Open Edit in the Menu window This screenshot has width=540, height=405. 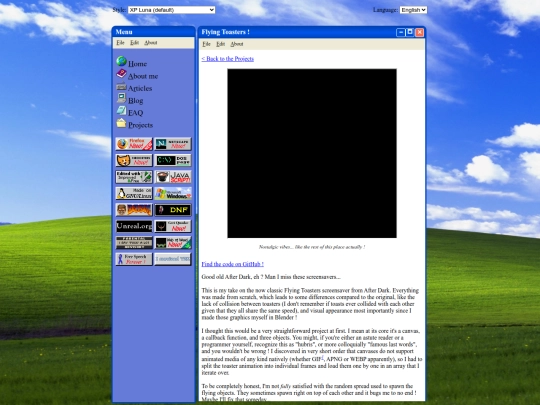tap(134, 43)
